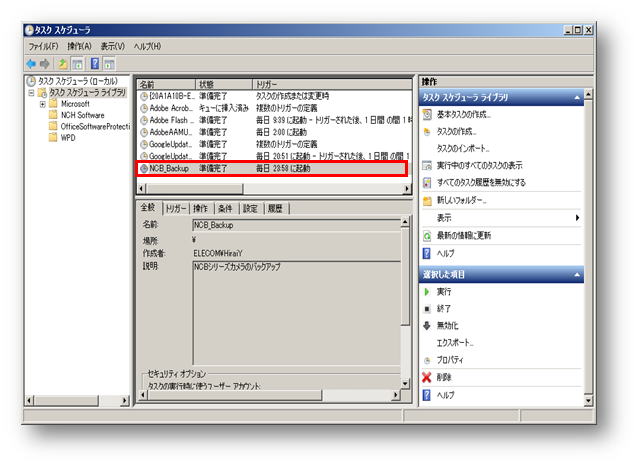Click the task list horizontal scrollbar thumb
Viewport: 639px width, 467px height.
tap(195, 189)
